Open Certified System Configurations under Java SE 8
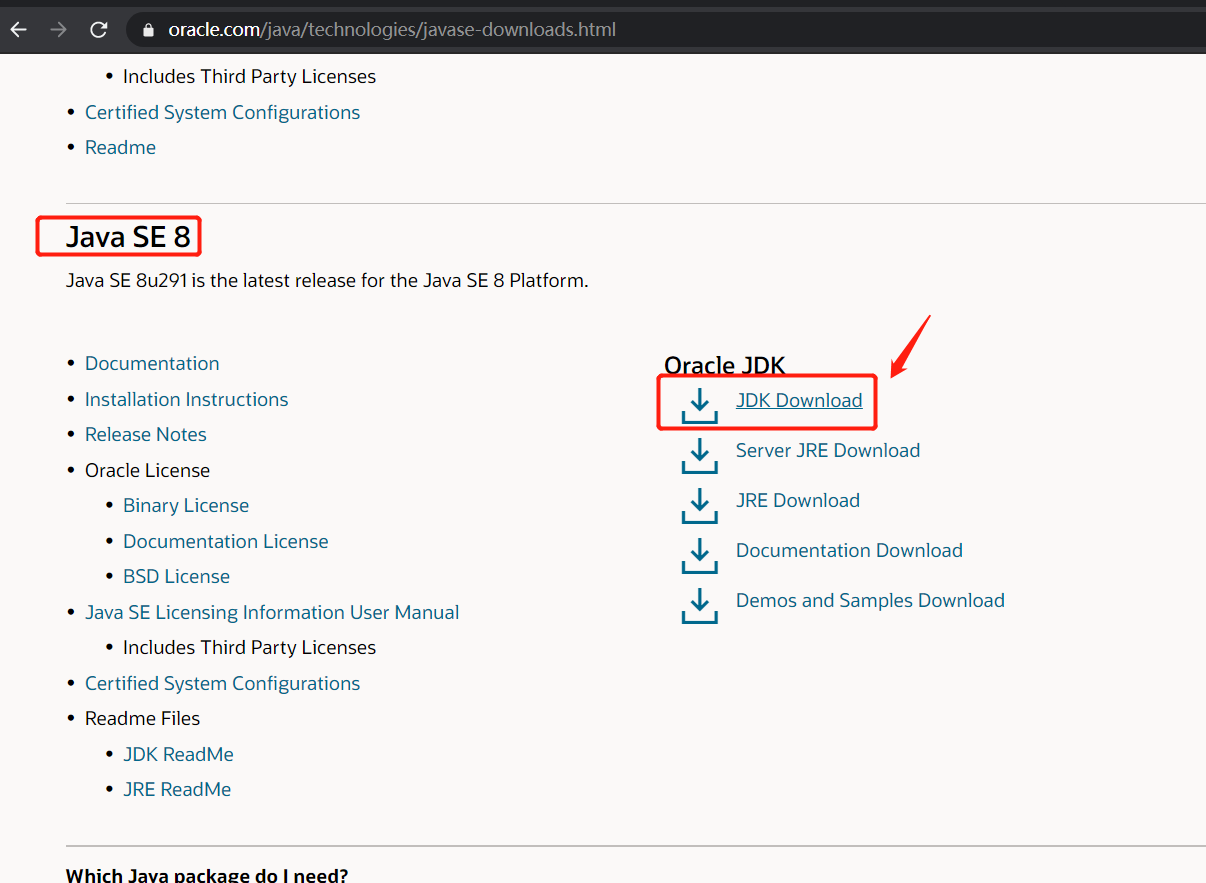The image size is (1206, 883). pos(222,683)
